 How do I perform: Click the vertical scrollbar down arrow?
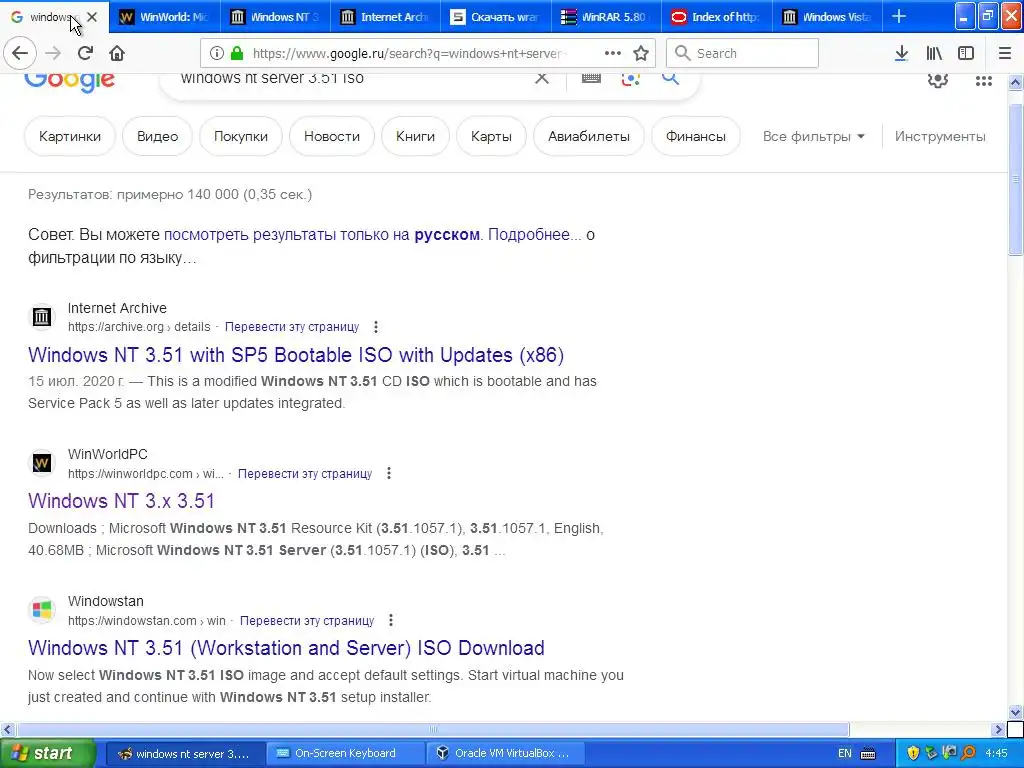click(1016, 712)
